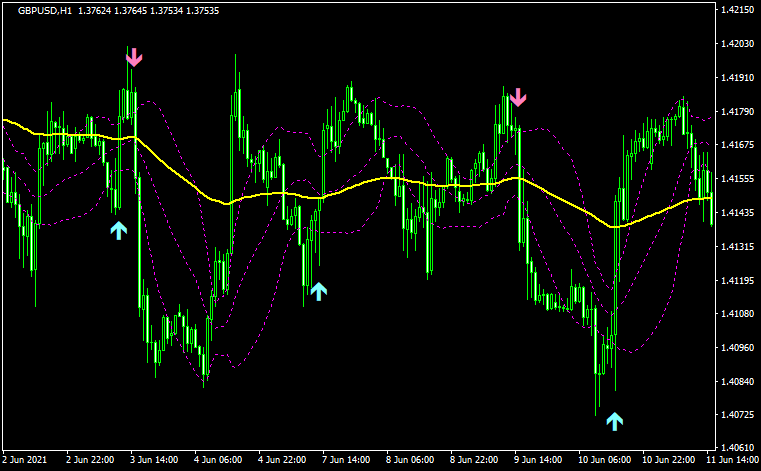Select the blue up arrow near 7 Jun
Viewport: 761px width, 471px height.
[318, 291]
